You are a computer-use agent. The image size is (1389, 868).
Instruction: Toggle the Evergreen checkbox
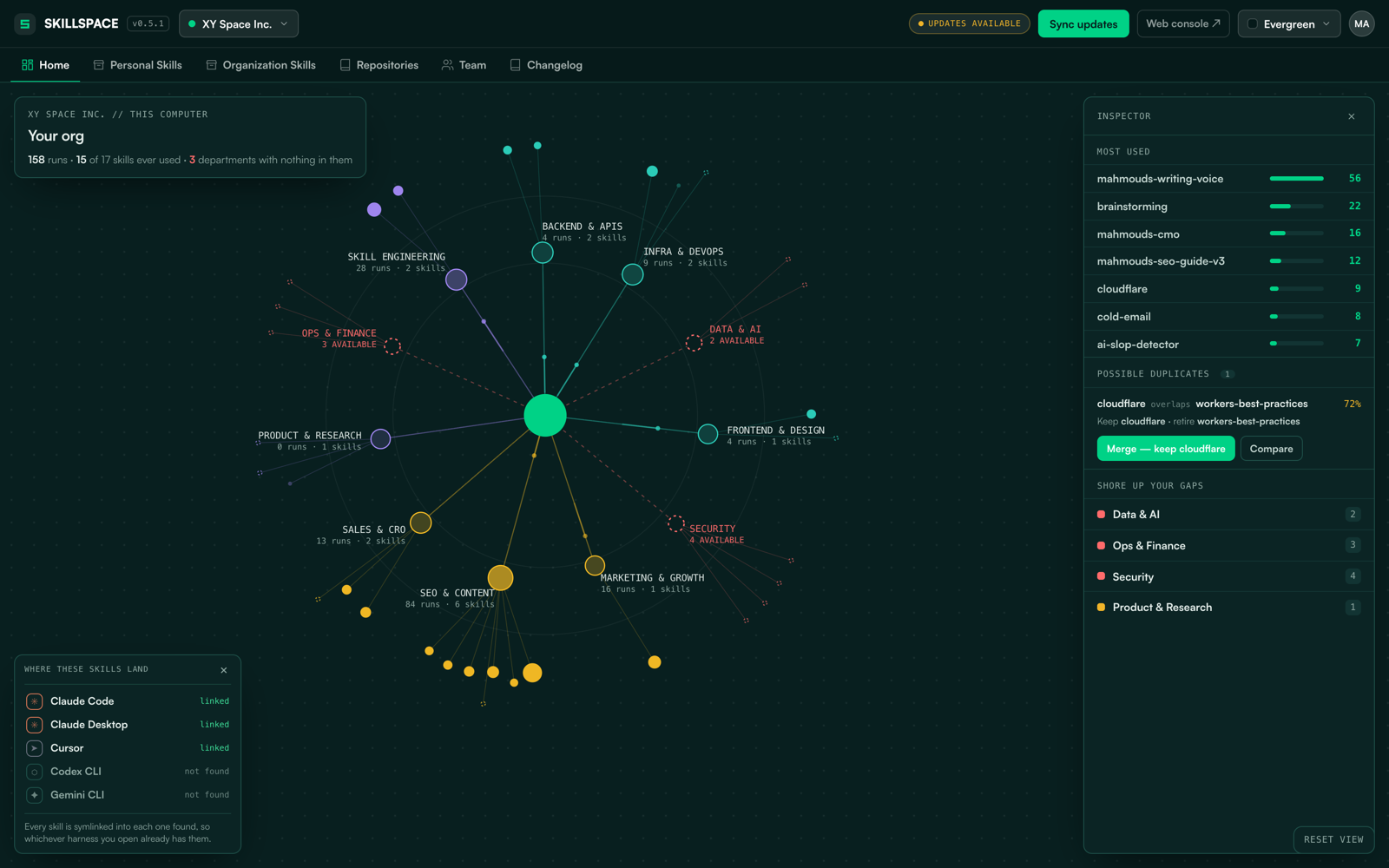pos(1253,24)
